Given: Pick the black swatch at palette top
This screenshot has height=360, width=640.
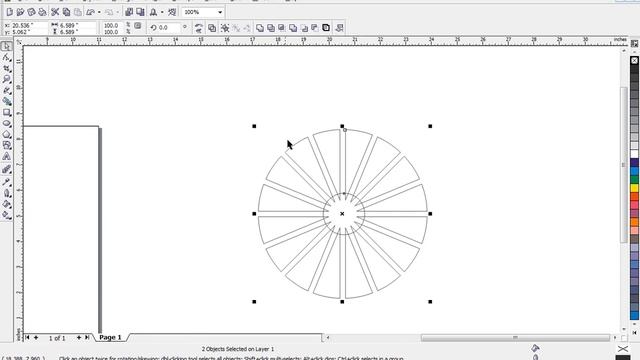Looking at the screenshot, I should [635, 69].
